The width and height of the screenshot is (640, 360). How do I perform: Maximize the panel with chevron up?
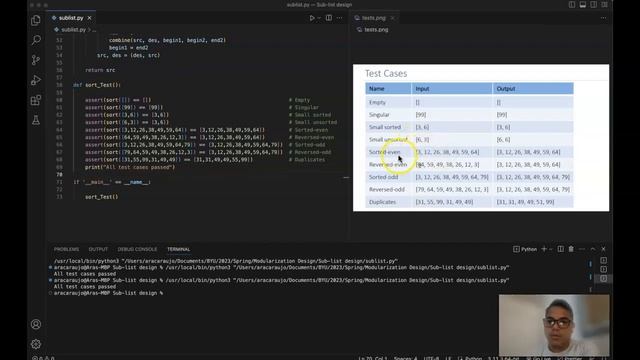coord(593,249)
